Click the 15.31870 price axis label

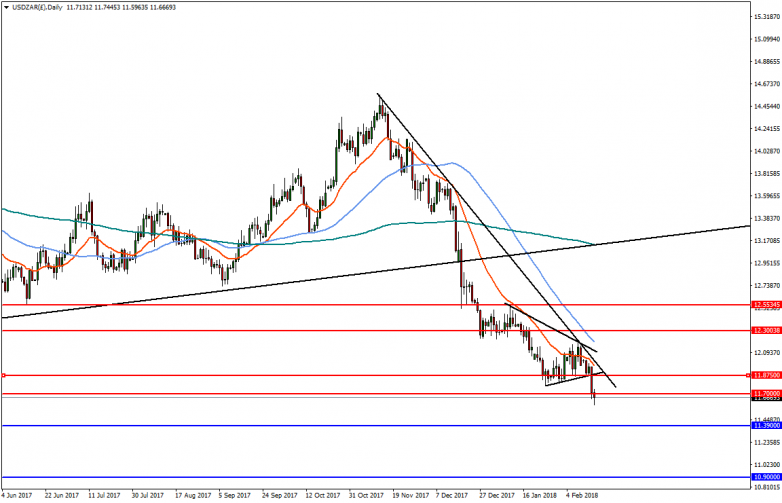(x=767, y=16)
